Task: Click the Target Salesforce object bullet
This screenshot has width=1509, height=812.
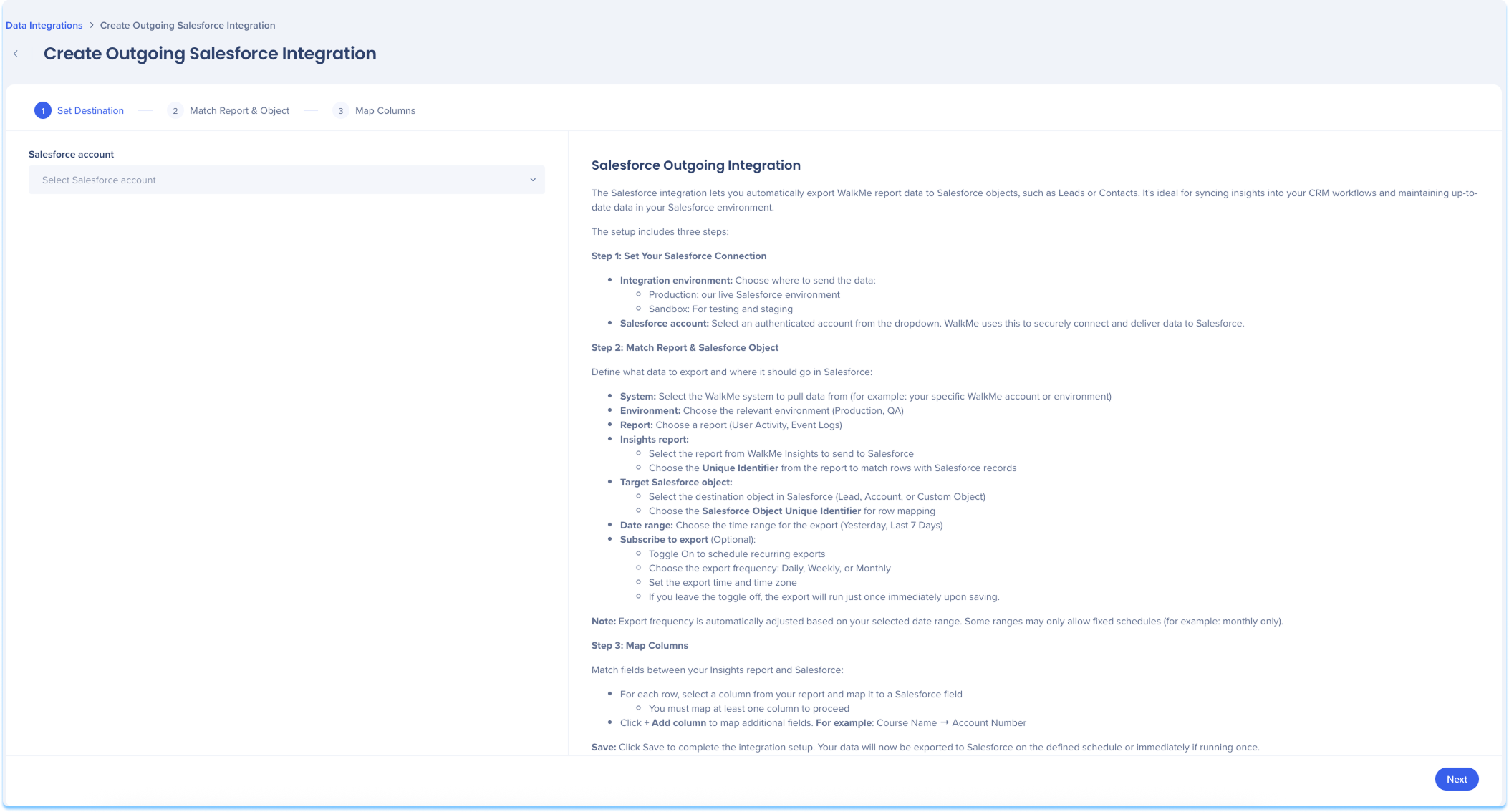Action: click(676, 482)
